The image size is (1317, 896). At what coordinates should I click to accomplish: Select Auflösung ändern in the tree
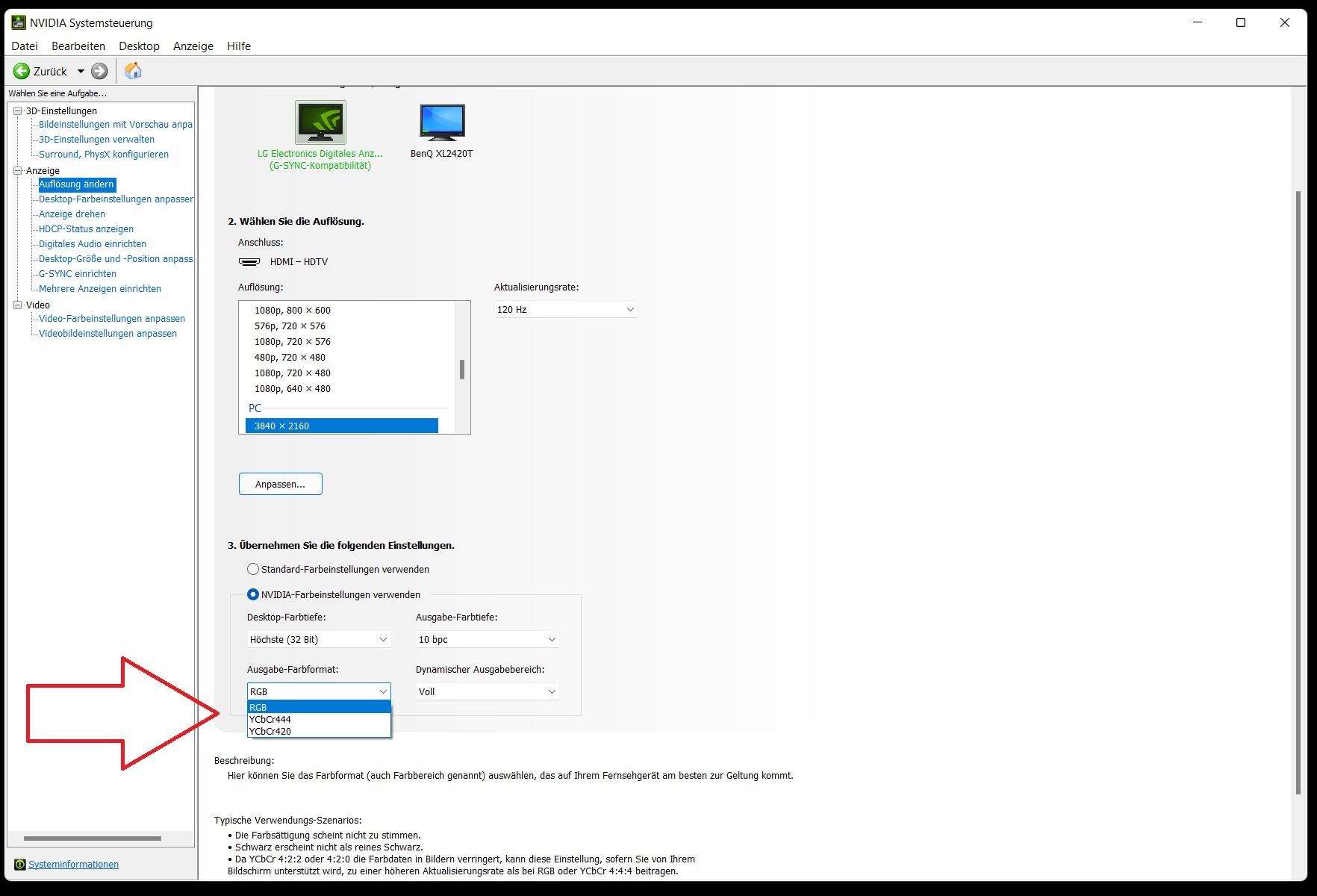coord(77,184)
